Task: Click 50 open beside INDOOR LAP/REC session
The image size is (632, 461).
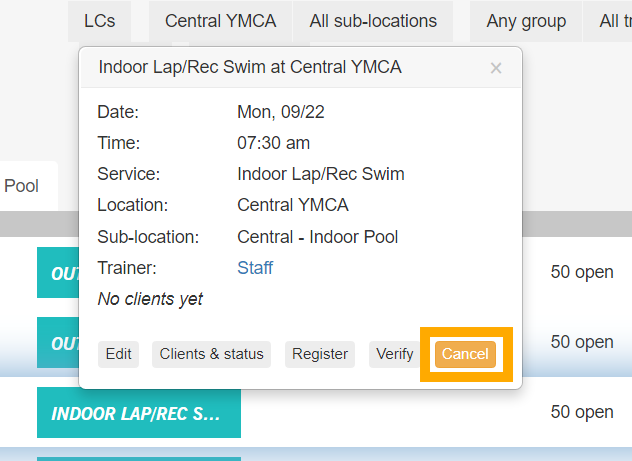Action: [x=582, y=412]
